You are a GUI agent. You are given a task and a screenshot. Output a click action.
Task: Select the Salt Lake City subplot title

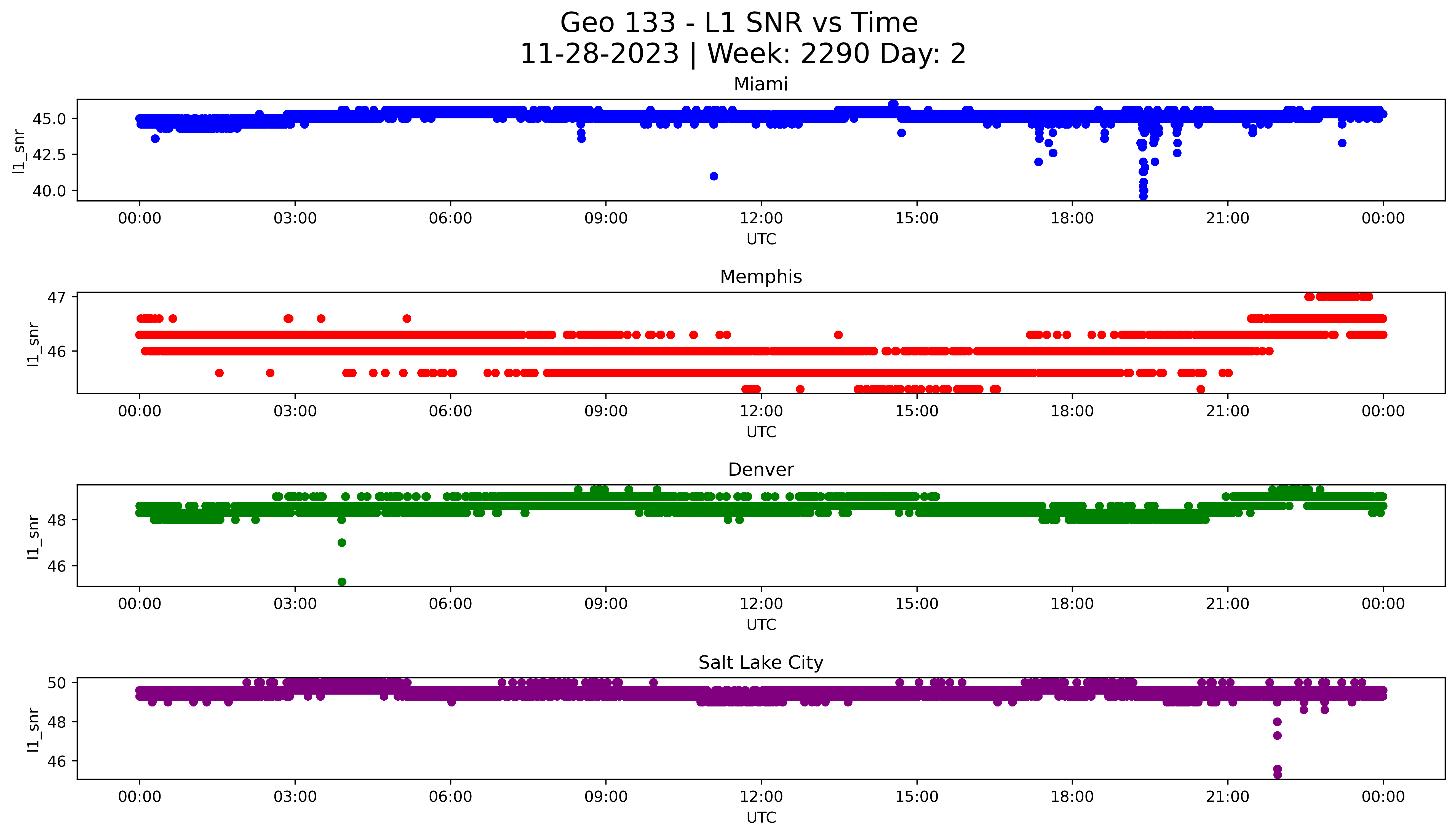click(760, 663)
